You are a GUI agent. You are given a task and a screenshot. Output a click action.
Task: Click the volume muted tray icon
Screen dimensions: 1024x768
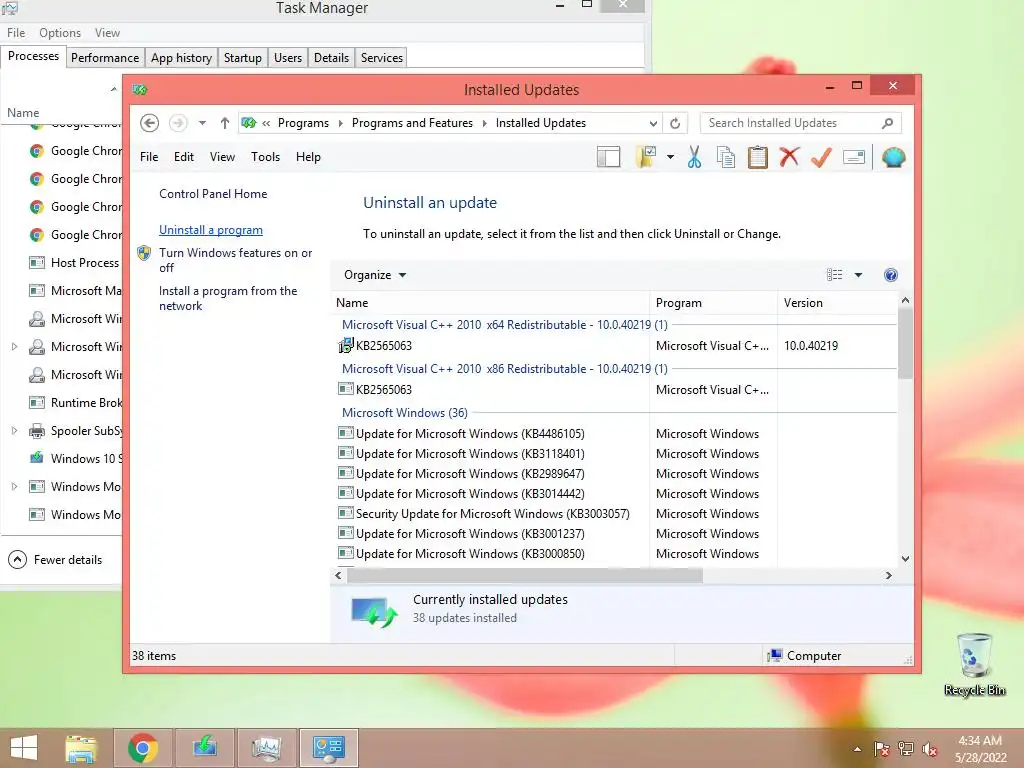(930, 749)
